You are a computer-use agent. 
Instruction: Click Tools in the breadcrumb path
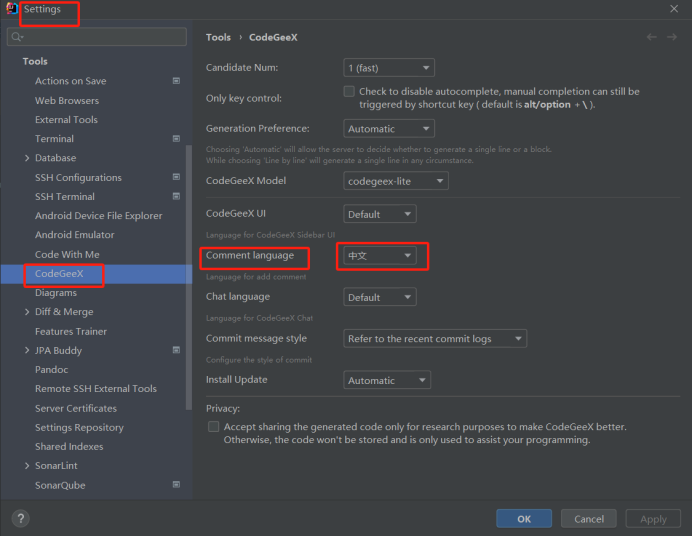tap(218, 37)
